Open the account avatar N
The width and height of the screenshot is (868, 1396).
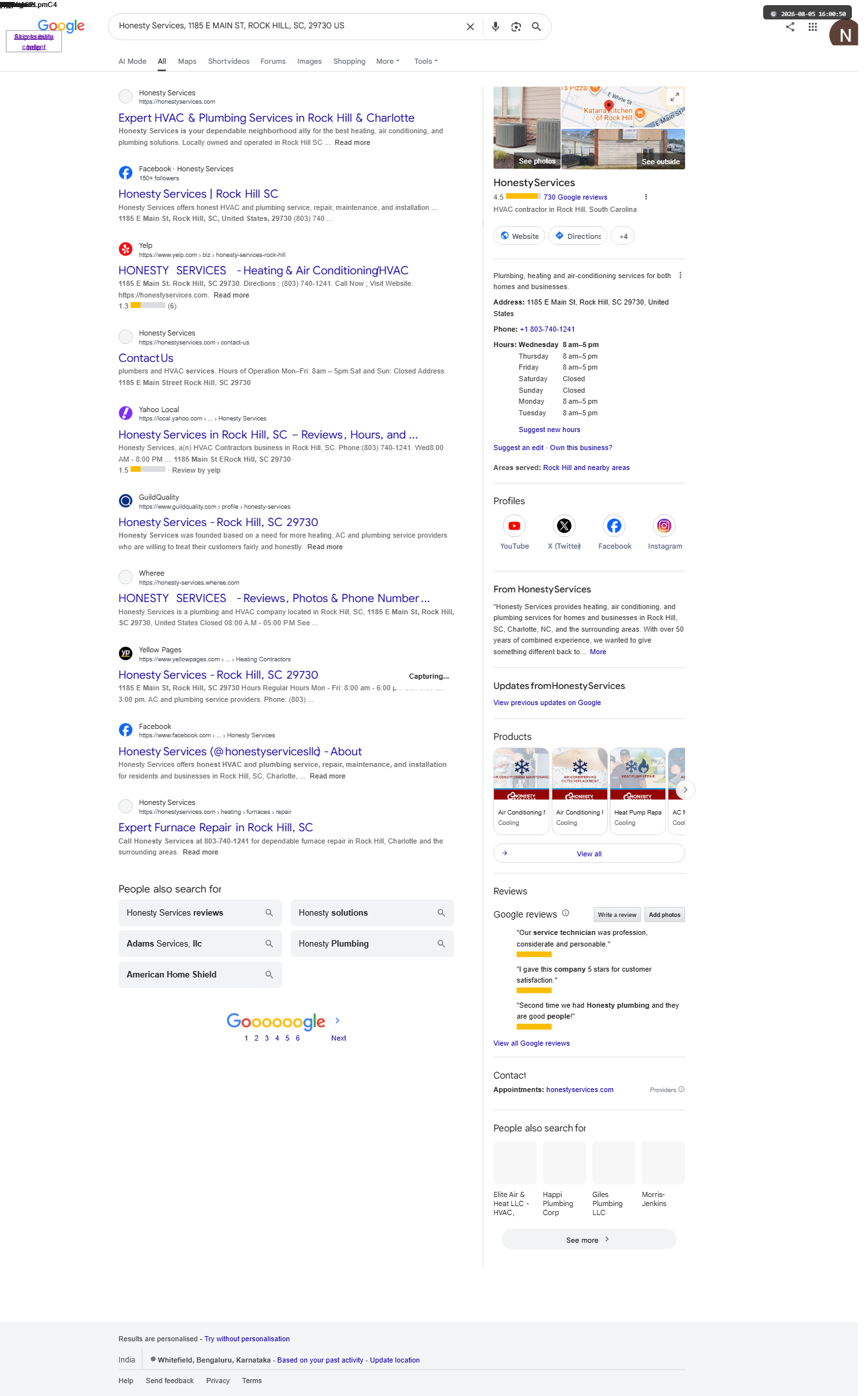click(844, 33)
